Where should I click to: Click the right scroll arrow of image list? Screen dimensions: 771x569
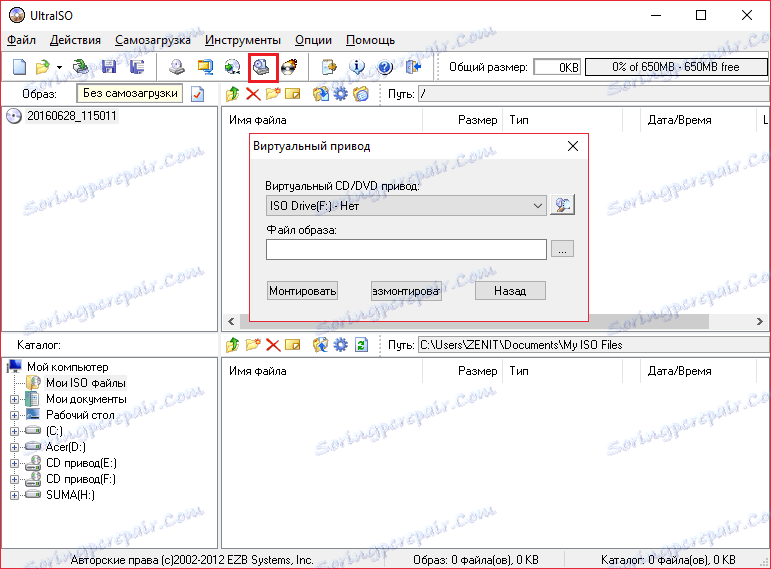click(x=760, y=322)
